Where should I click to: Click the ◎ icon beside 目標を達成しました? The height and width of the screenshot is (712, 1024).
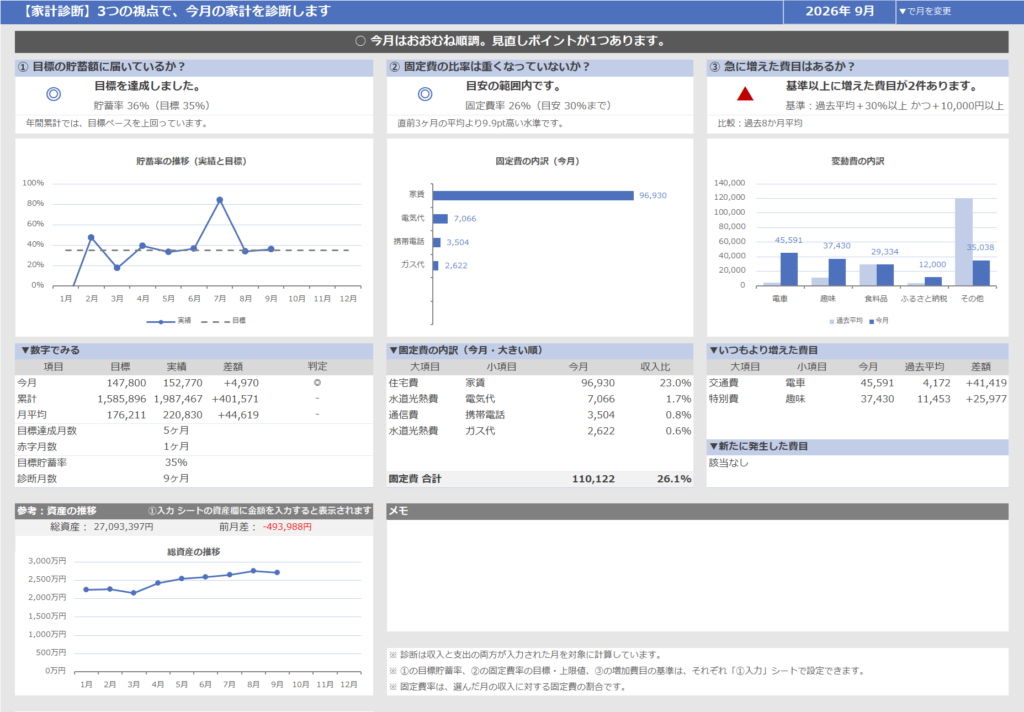(x=54, y=94)
